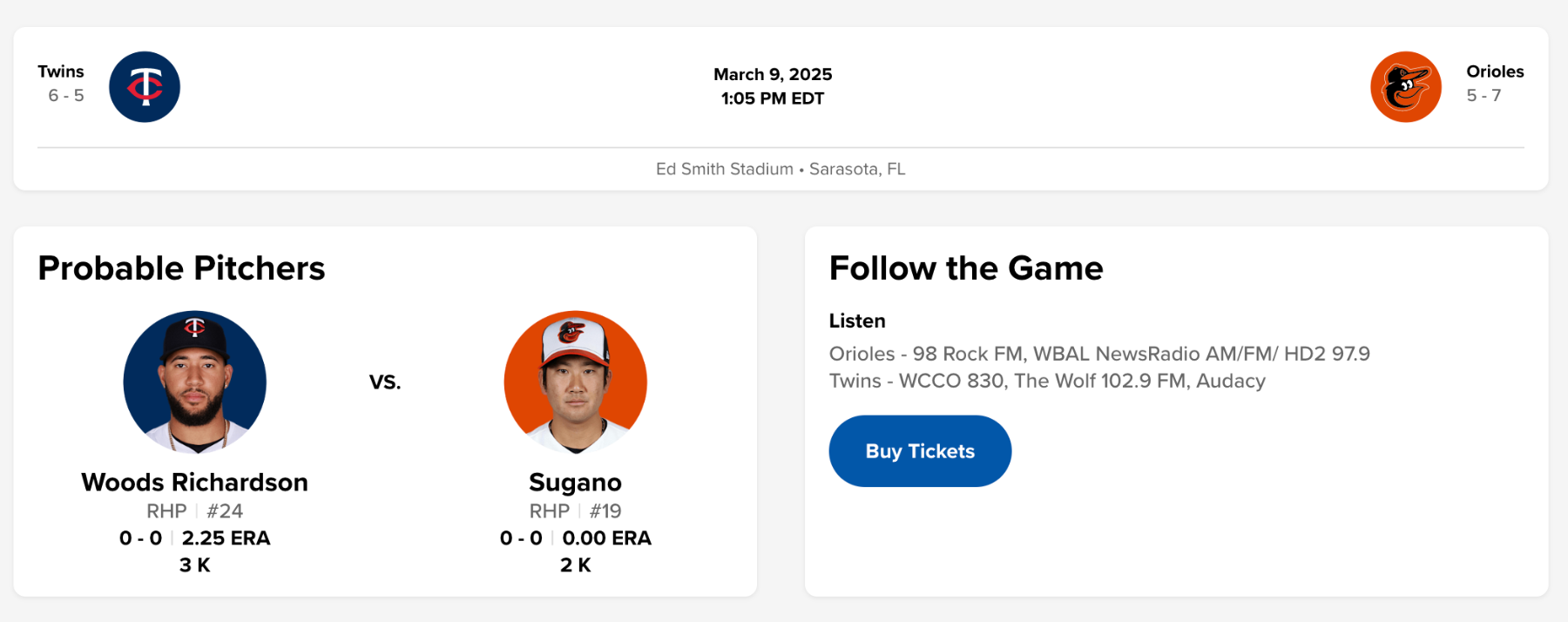This screenshot has height=622, width=1568.
Task: Click the Orioles radio broadcast listing
Action: 1099,354
